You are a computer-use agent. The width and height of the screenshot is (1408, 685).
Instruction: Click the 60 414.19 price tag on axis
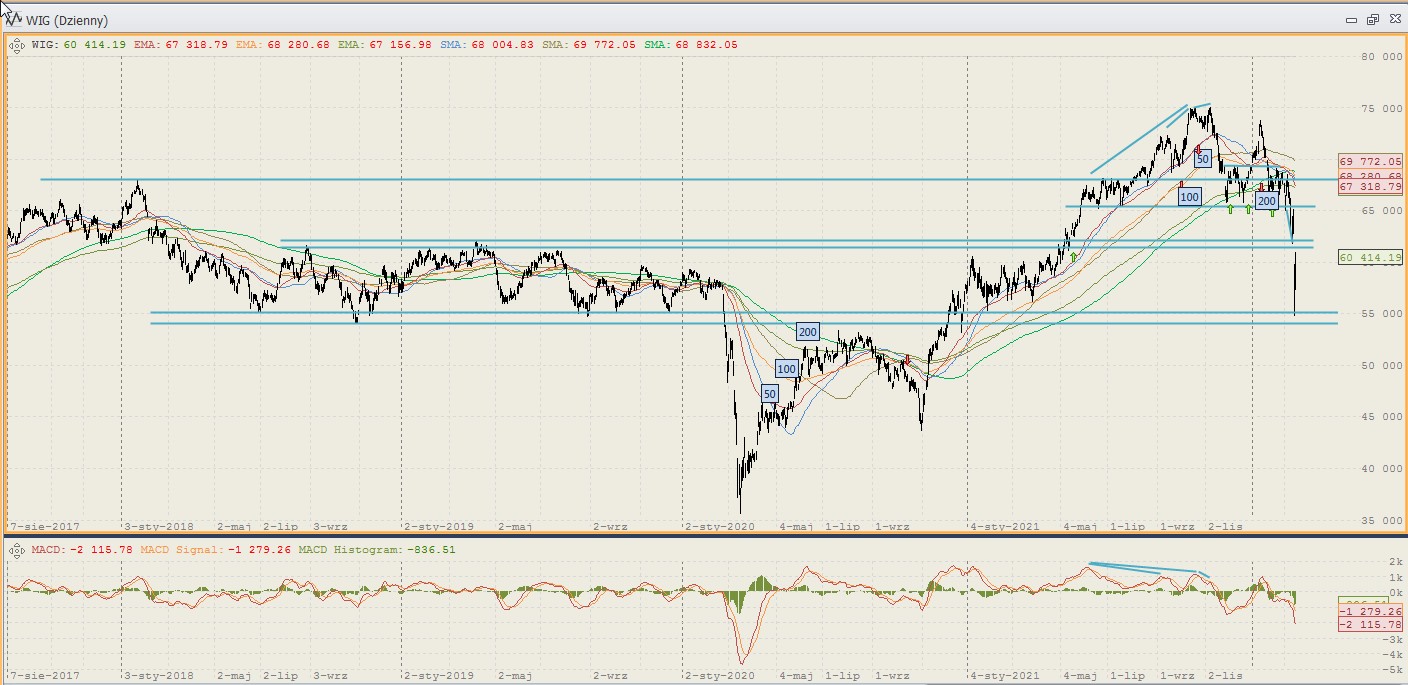click(1371, 258)
